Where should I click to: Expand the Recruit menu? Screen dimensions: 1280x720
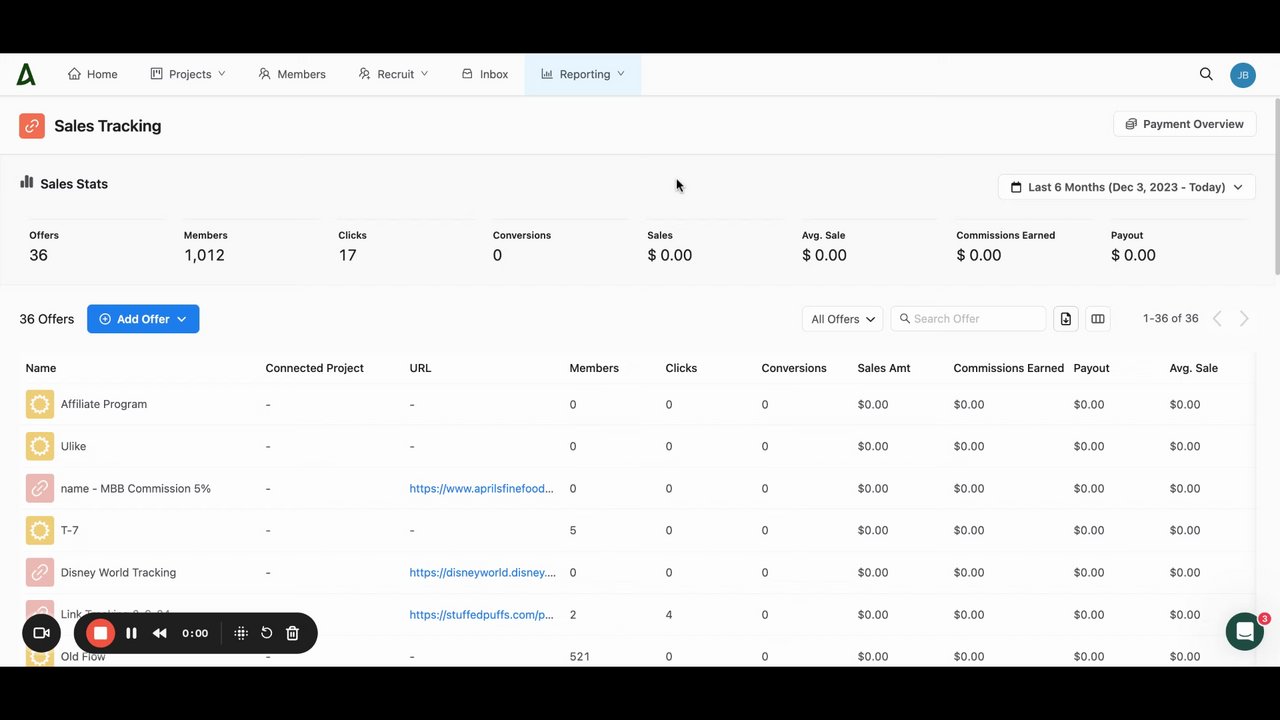pyautogui.click(x=393, y=74)
